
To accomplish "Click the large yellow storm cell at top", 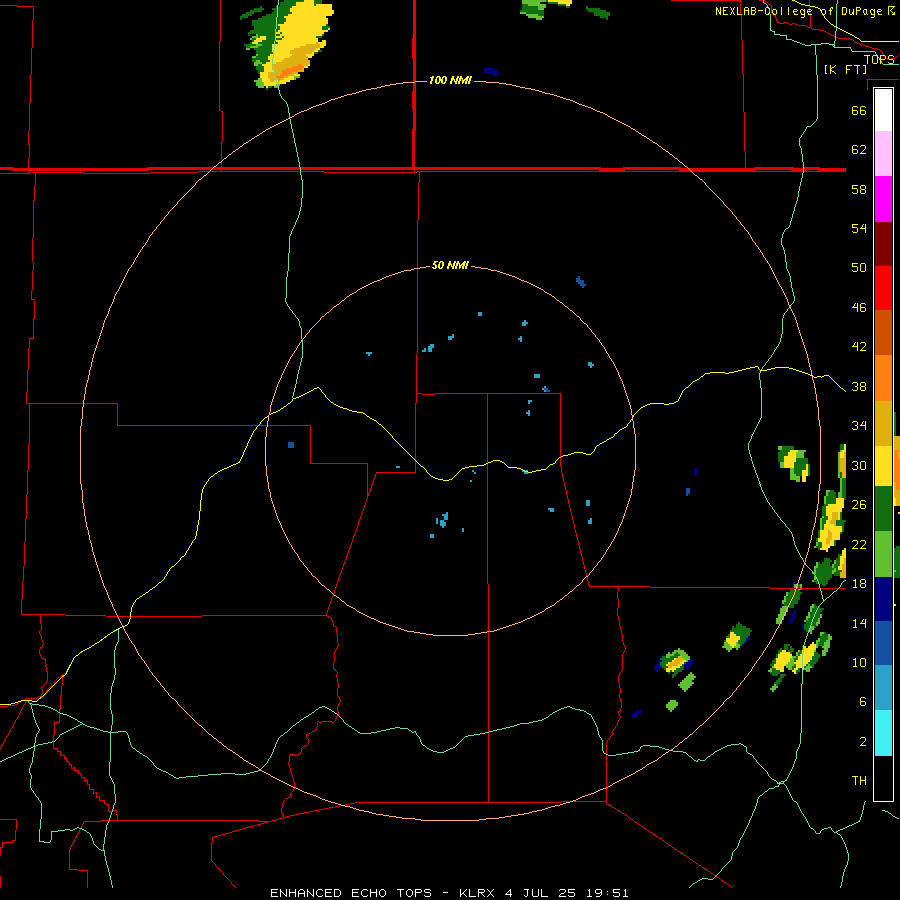I will click(x=290, y=43).
